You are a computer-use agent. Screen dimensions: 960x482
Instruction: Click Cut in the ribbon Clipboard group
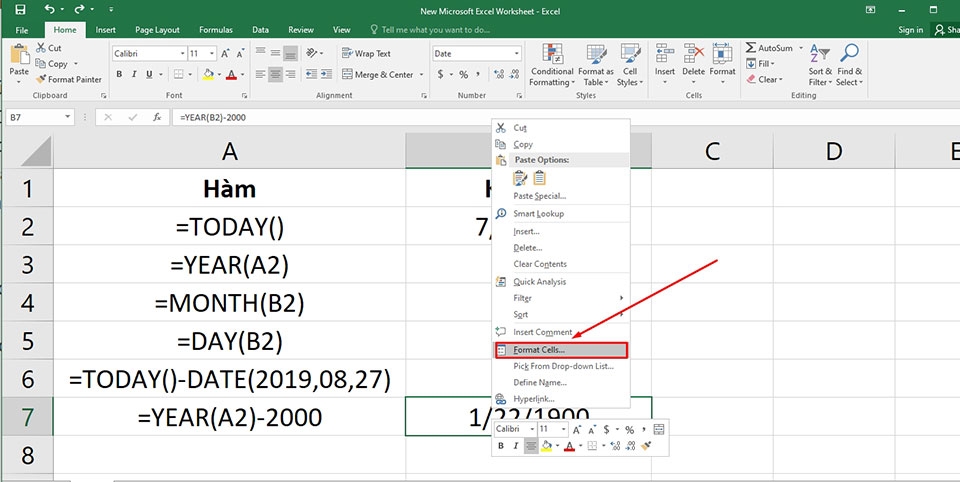(49, 48)
